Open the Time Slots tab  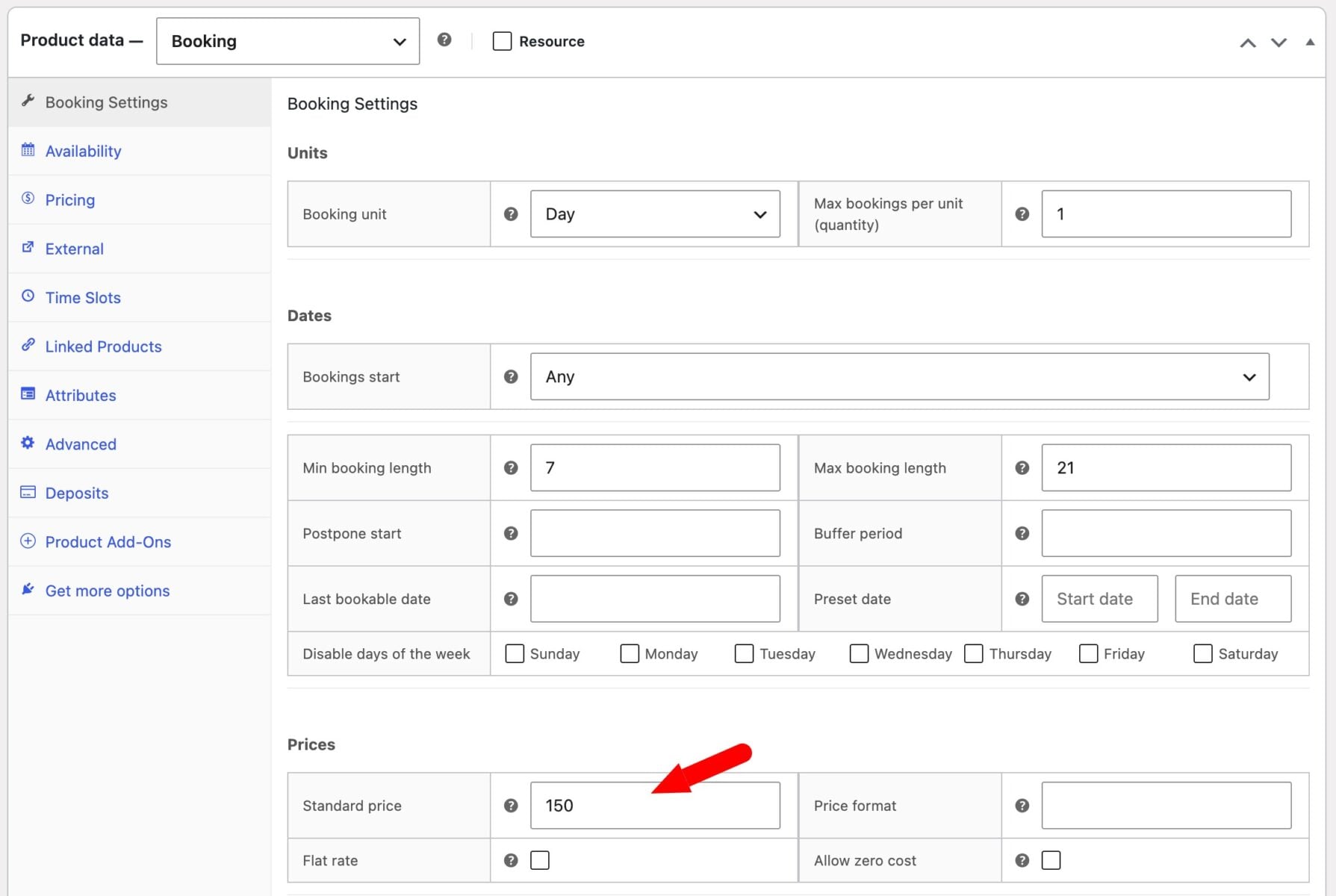tap(139, 298)
